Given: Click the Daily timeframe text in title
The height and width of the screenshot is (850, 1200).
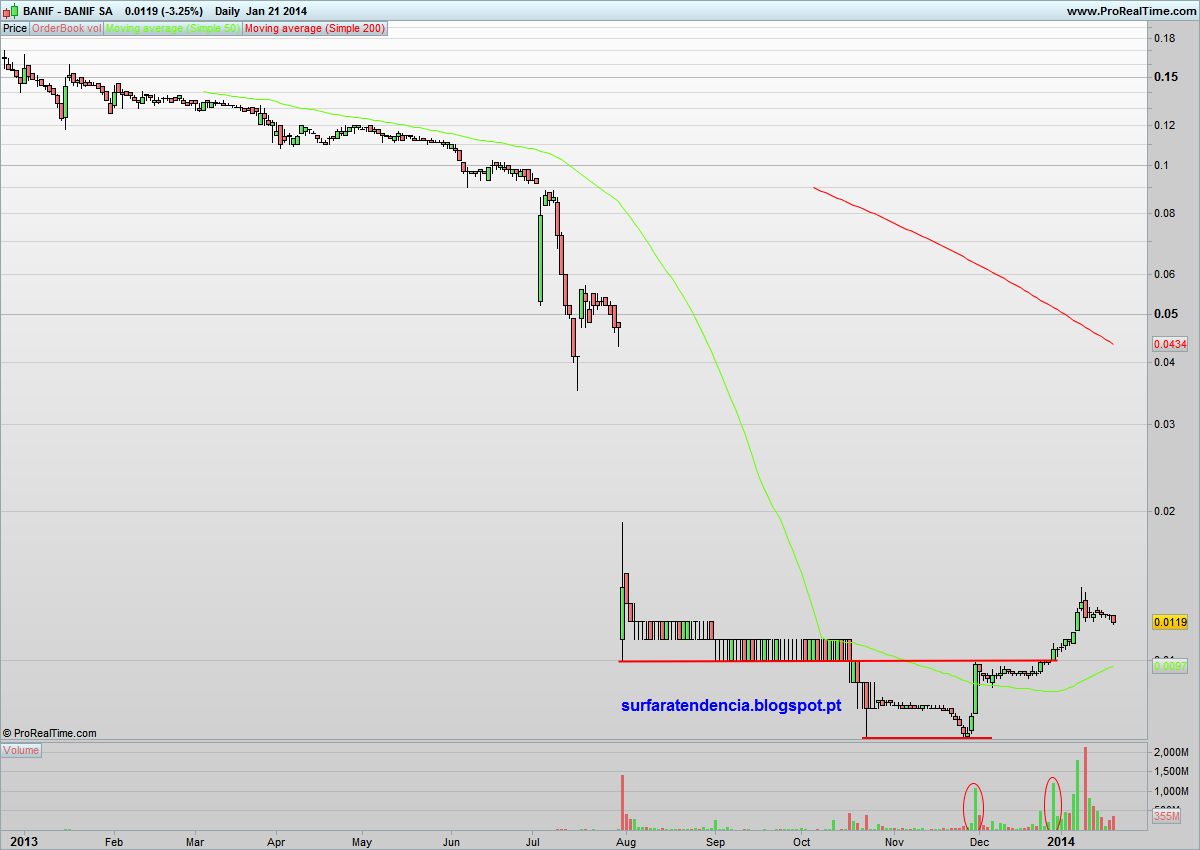Looking at the screenshot, I should point(234,11).
